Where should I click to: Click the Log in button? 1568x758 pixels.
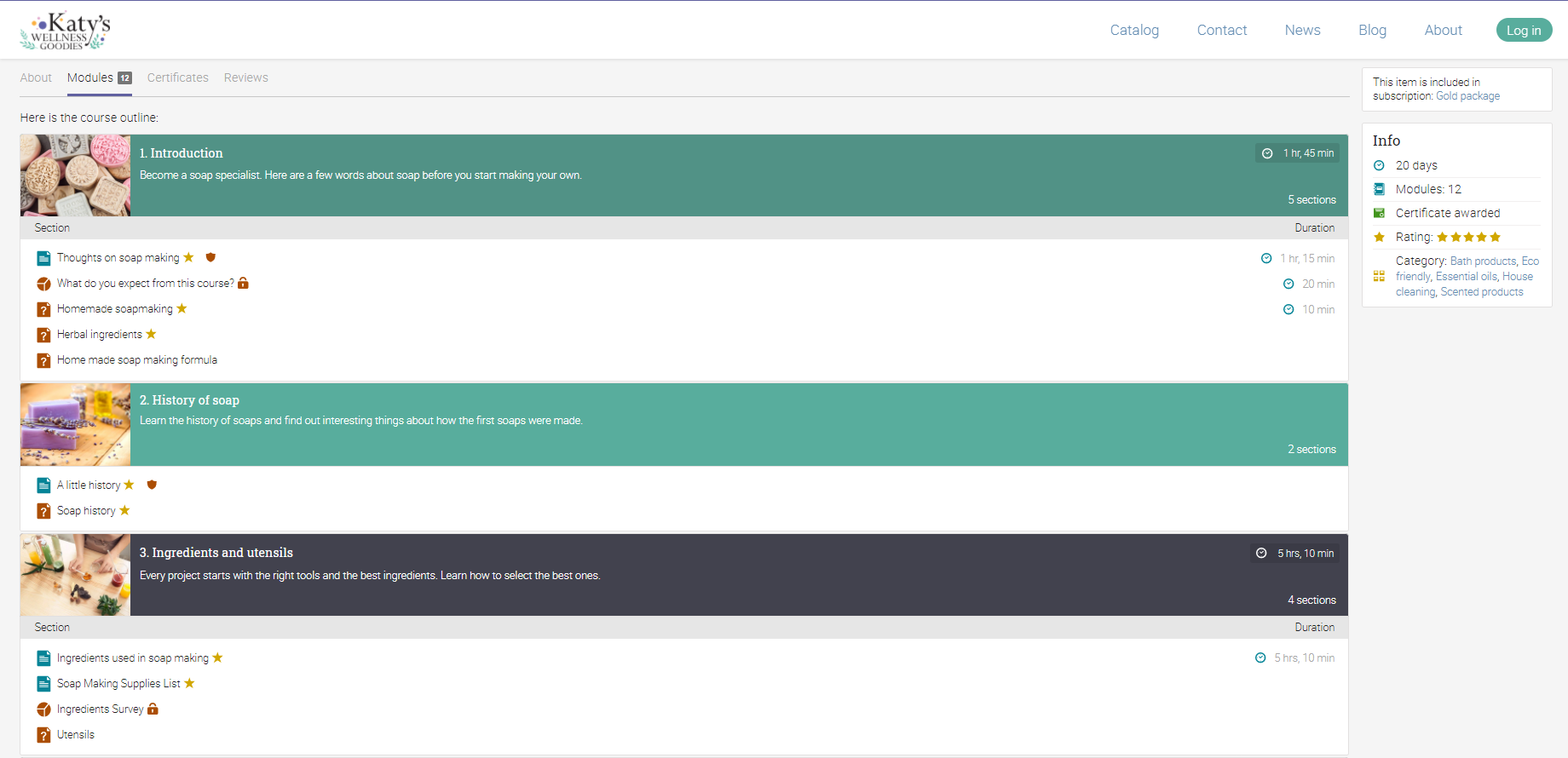[x=1524, y=30]
